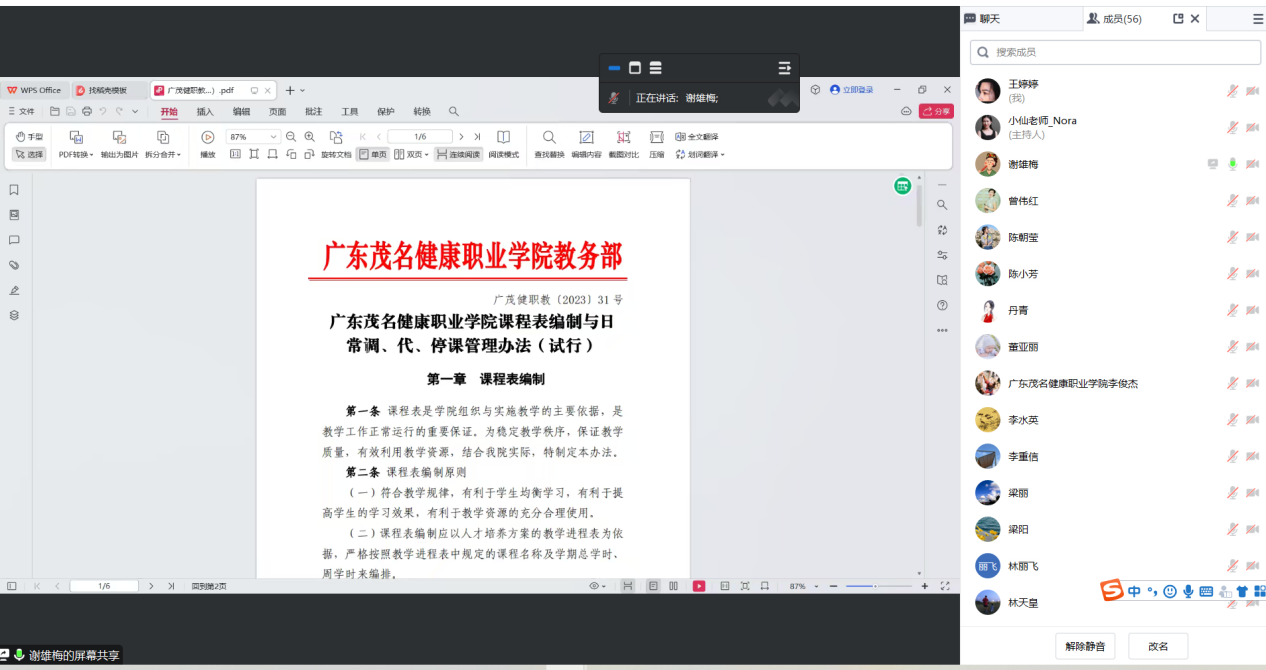
Task: Click the Unmute (解除静音) button
Action: click(1085, 646)
